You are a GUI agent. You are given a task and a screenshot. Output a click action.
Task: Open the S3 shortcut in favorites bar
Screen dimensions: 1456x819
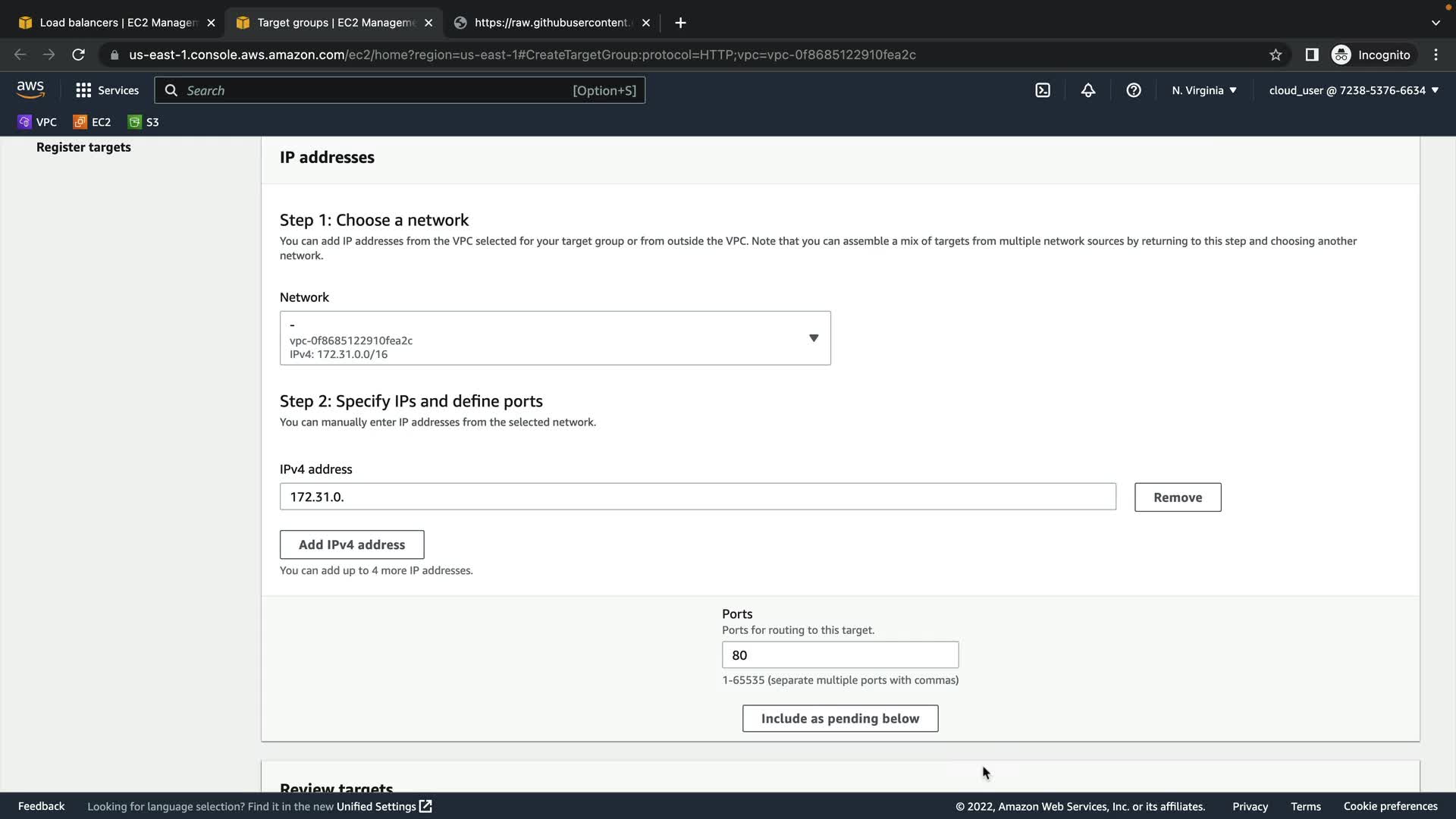(143, 122)
